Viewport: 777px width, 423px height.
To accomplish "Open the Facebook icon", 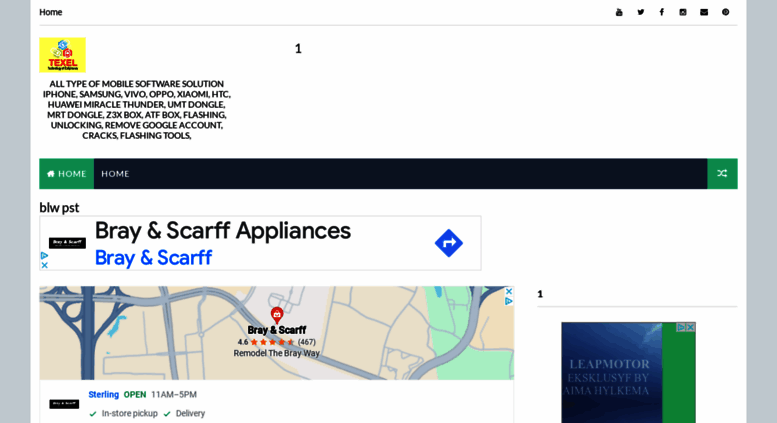I will [662, 12].
